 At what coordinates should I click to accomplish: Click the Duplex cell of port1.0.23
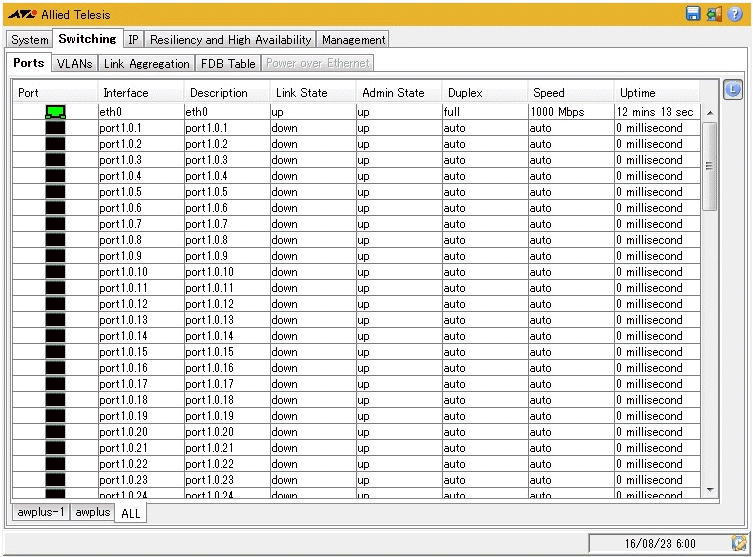click(485, 480)
